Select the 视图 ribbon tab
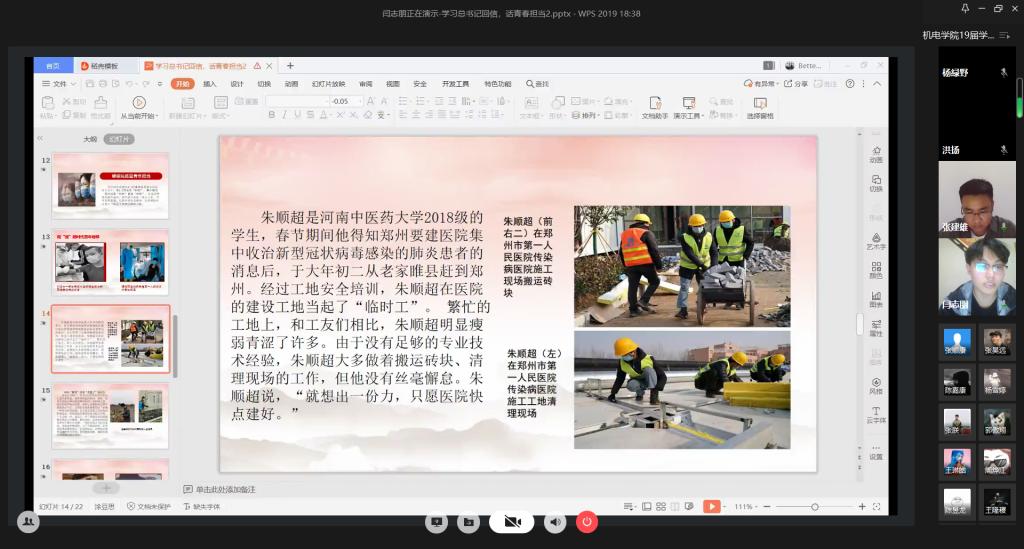The image size is (1024, 549). click(x=392, y=84)
